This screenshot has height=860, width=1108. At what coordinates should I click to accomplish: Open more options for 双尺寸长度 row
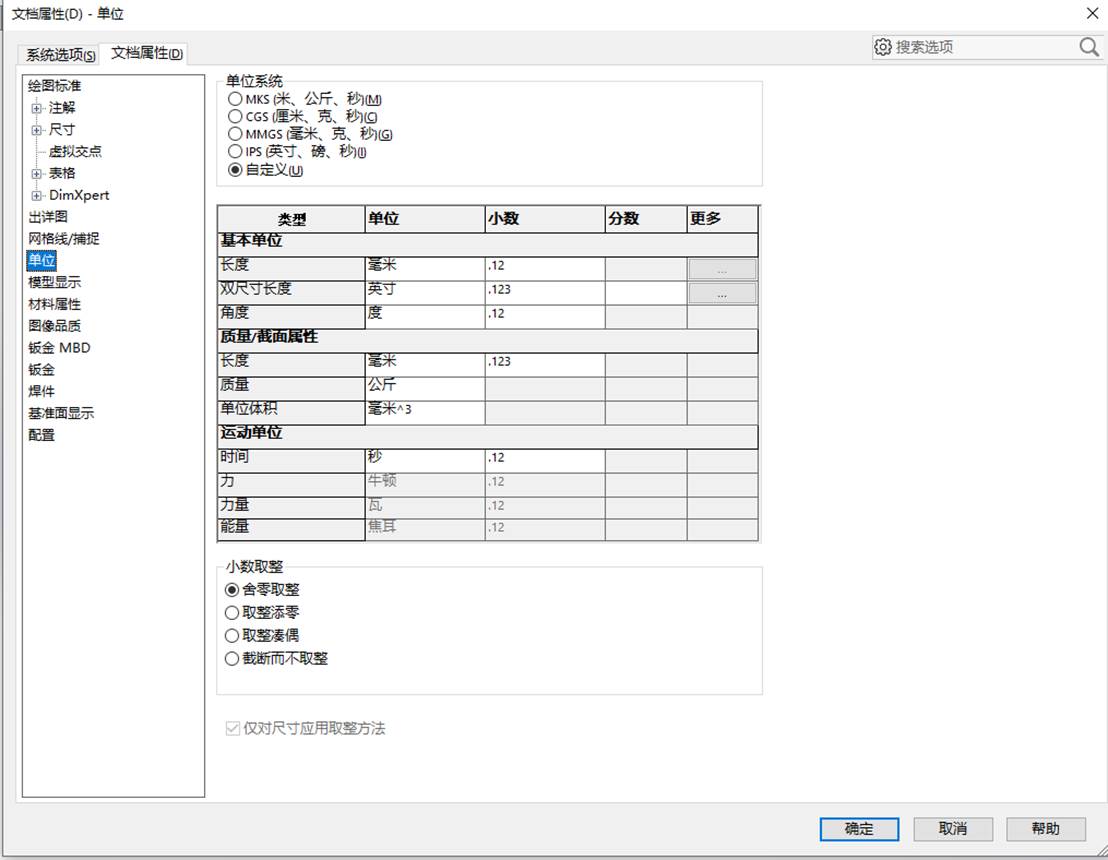pyautogui.click(x=722, y=293)
